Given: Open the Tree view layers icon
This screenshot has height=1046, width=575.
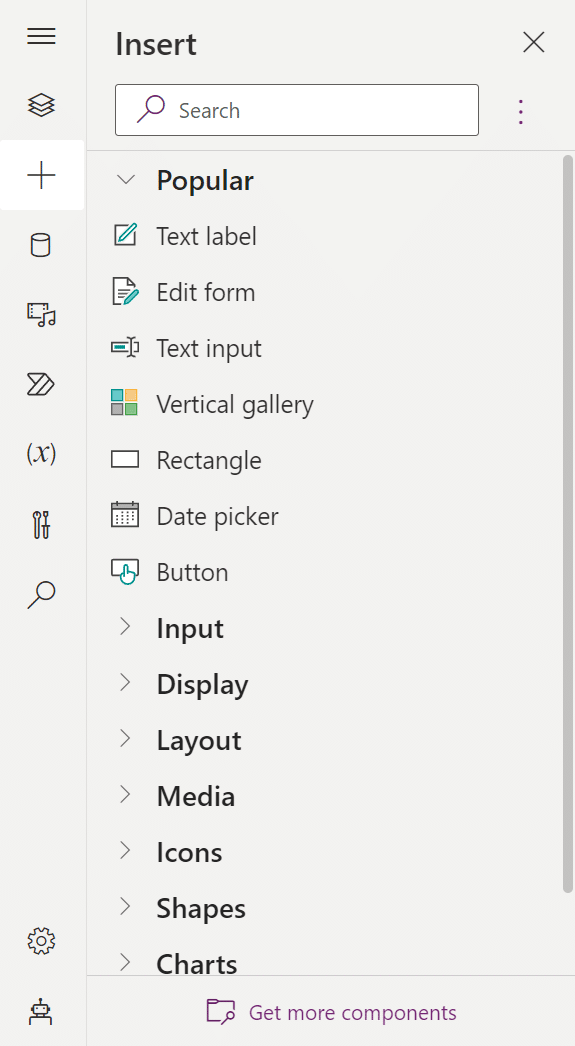Looking at the screenshot, I should (41, 105).
